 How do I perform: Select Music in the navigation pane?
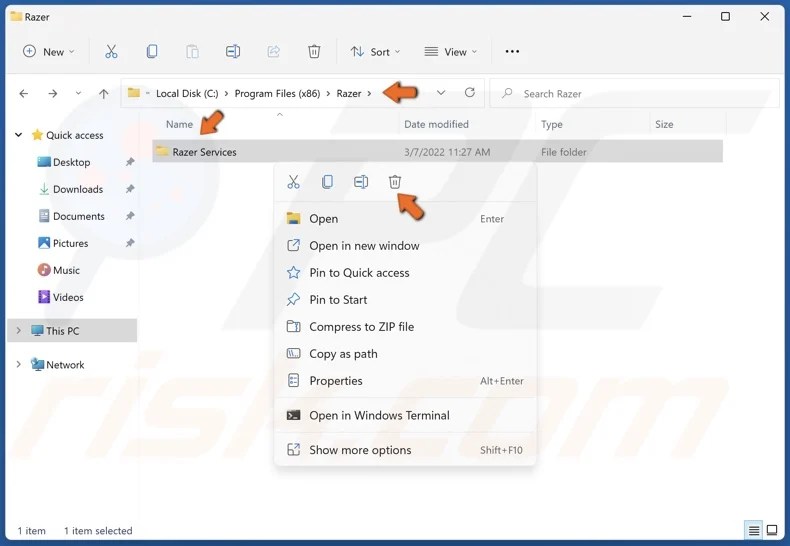click(x=66, y=270)
